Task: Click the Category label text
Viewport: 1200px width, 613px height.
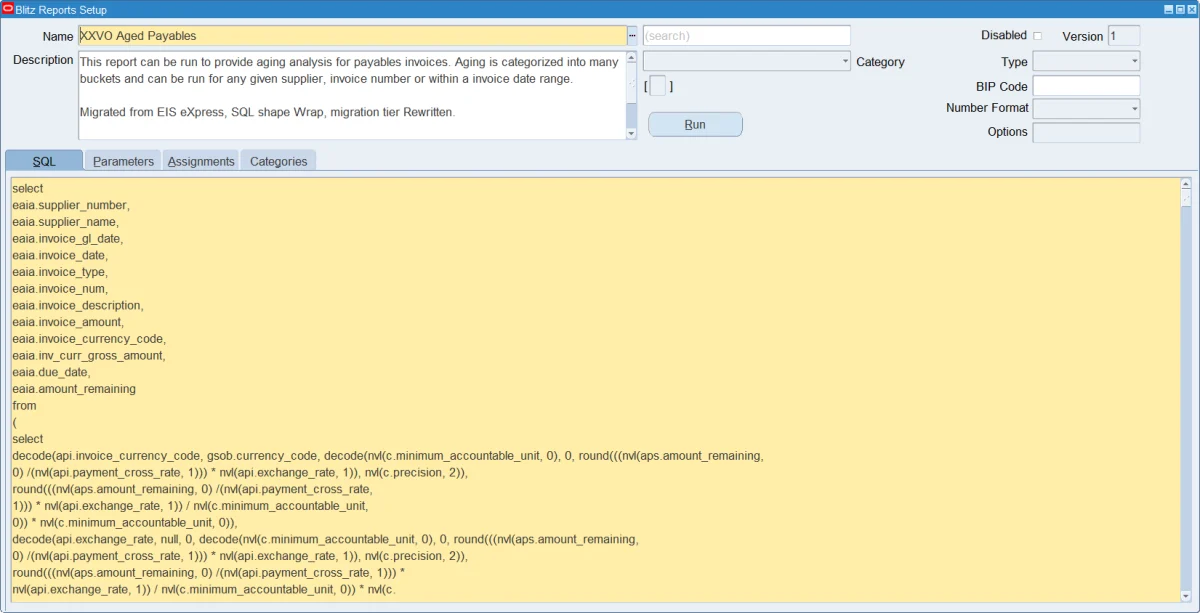Action: [880, 62]
